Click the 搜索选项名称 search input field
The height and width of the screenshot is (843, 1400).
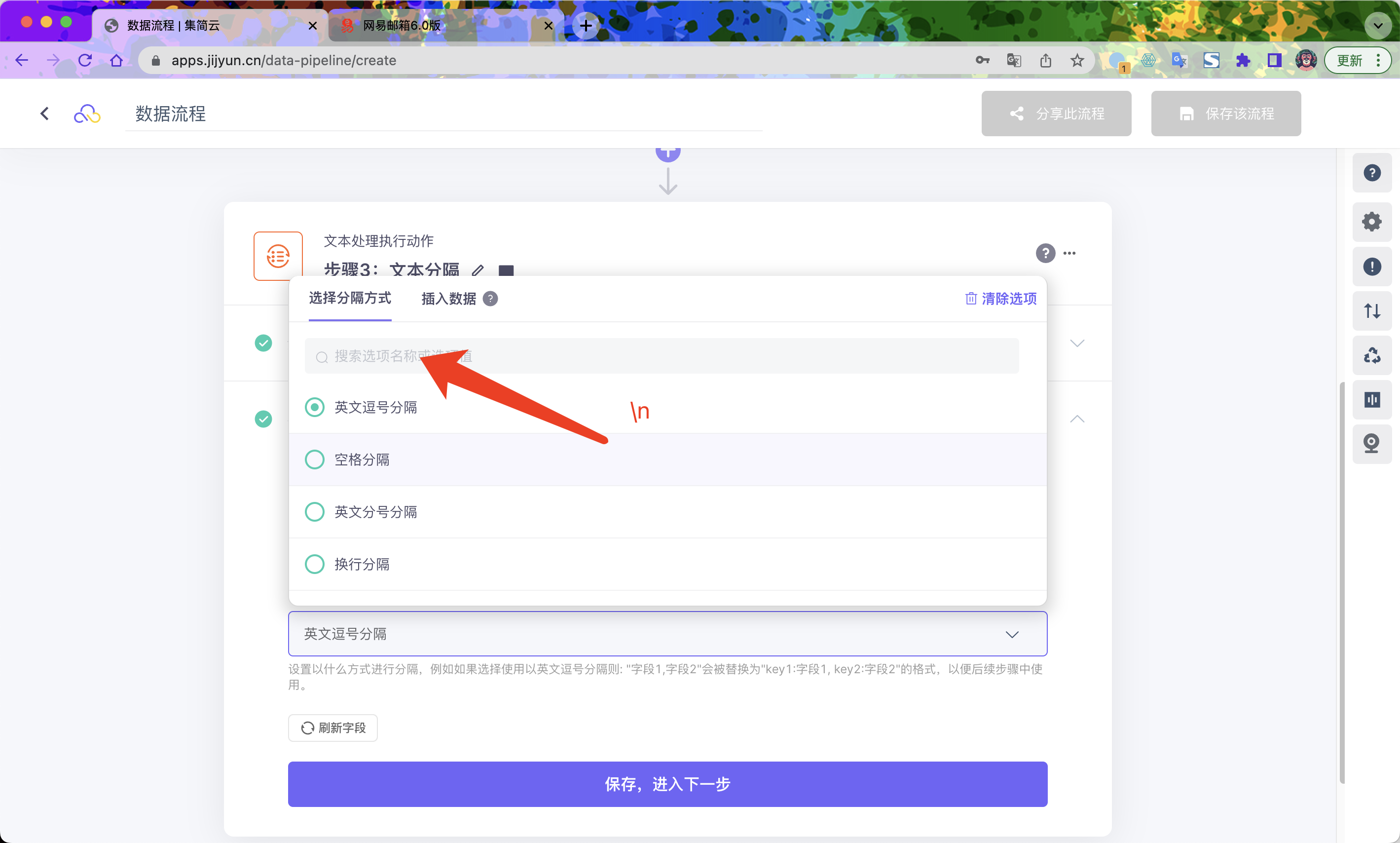[661, 356]
